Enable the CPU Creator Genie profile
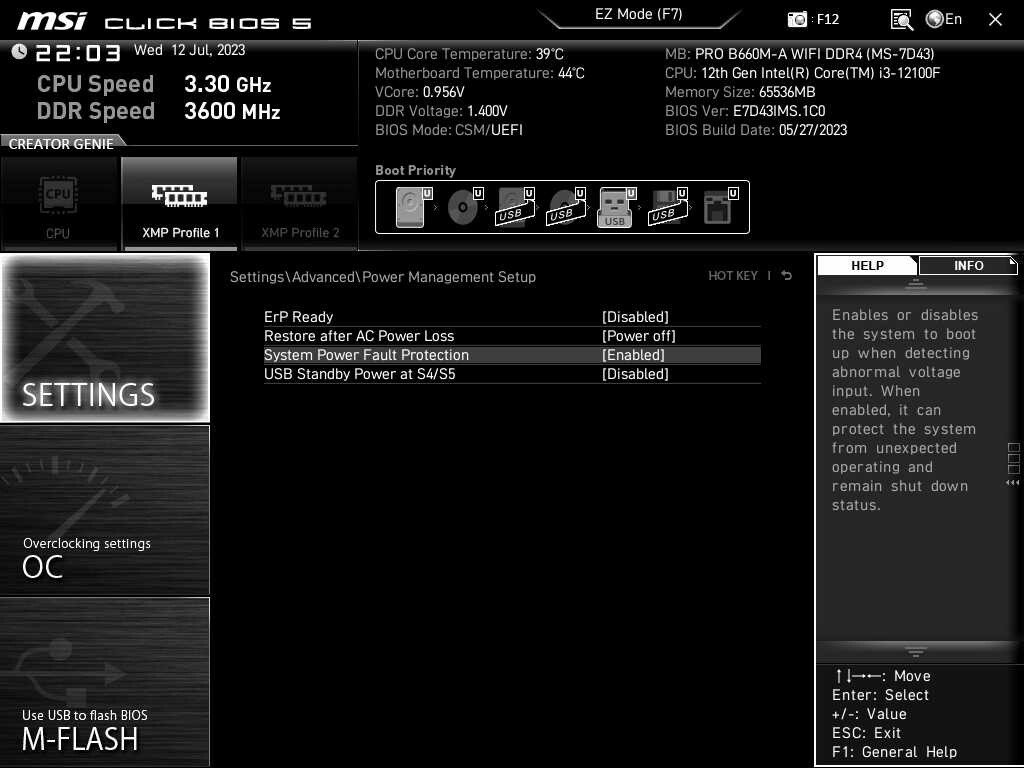Viewport: 1024px width, 768px height. coord(59,203)
